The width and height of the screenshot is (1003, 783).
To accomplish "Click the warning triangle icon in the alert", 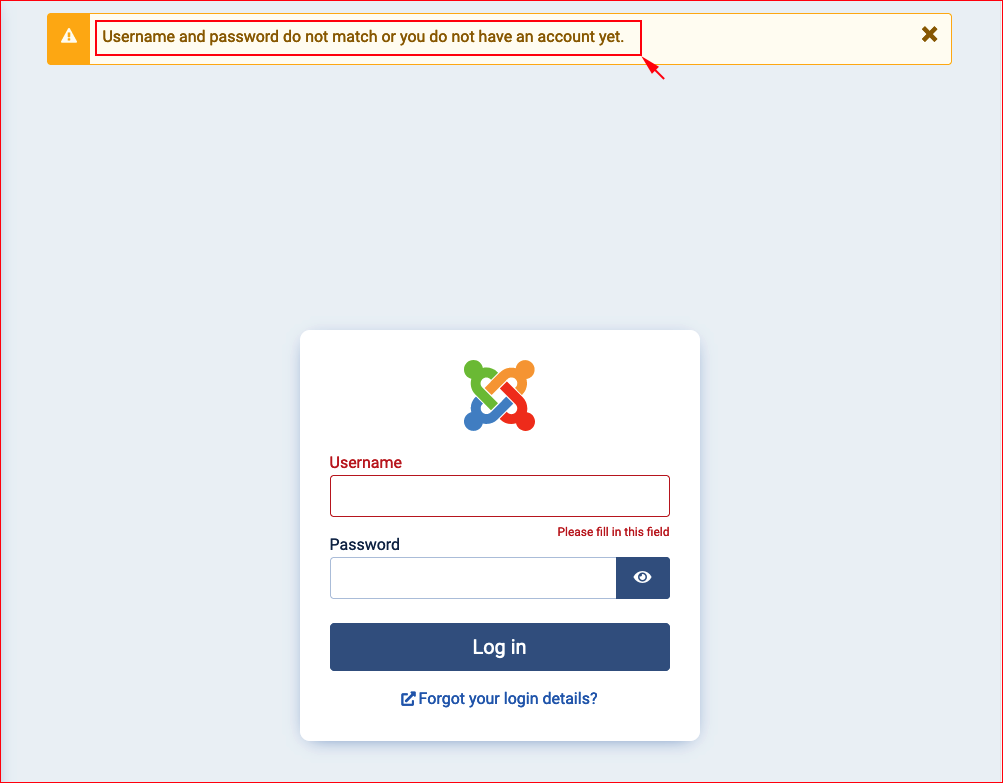I will [68, 36].
